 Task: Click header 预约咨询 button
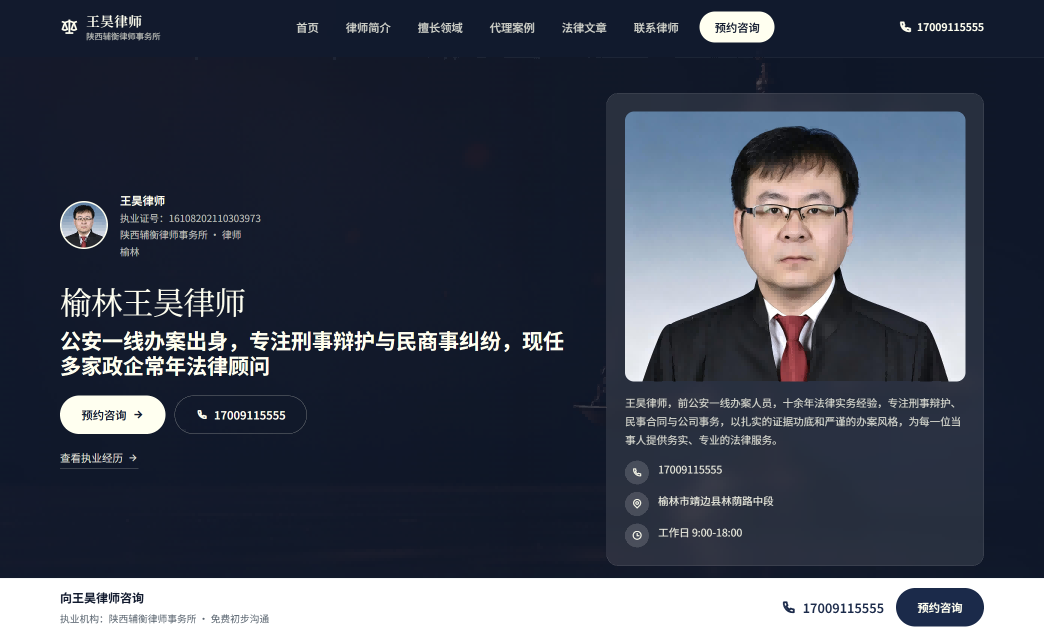[736, 27]
